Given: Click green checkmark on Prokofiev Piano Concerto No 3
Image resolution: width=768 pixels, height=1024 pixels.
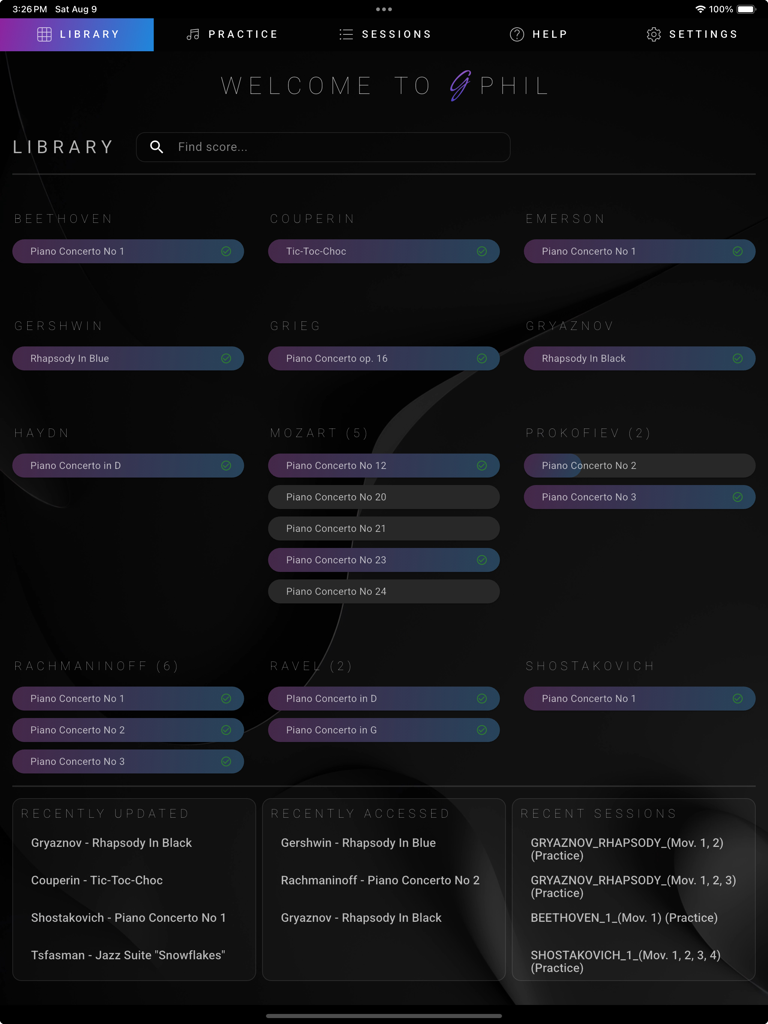Looking at the screenshot, I should (x=737, y=497).
